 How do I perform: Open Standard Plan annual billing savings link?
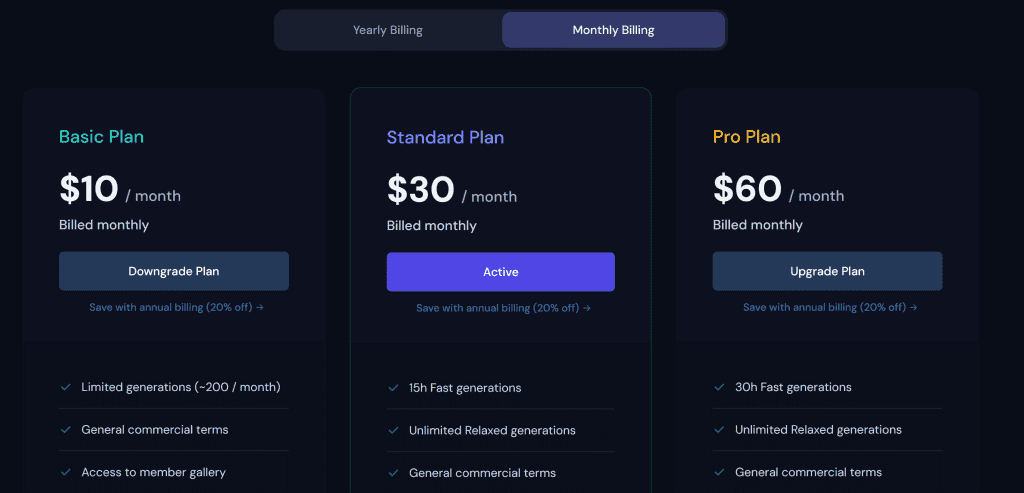click(503, 308)
